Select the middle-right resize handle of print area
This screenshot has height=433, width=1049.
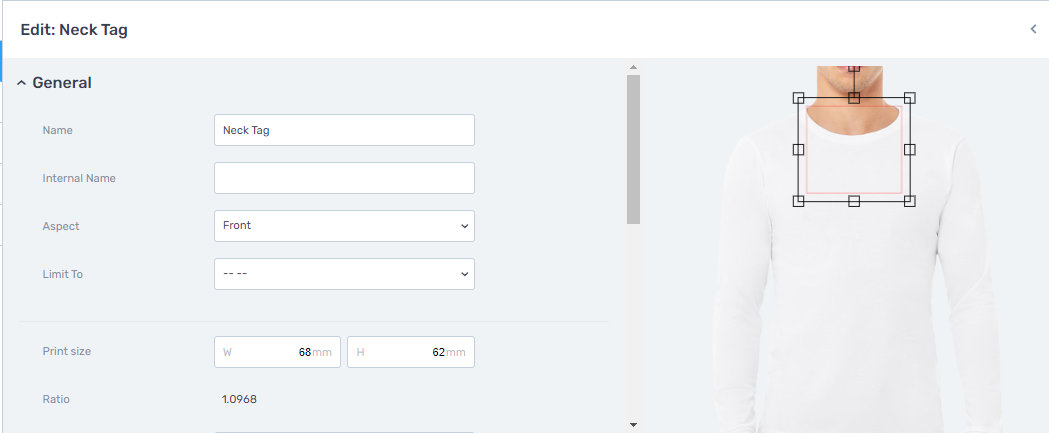909,149
